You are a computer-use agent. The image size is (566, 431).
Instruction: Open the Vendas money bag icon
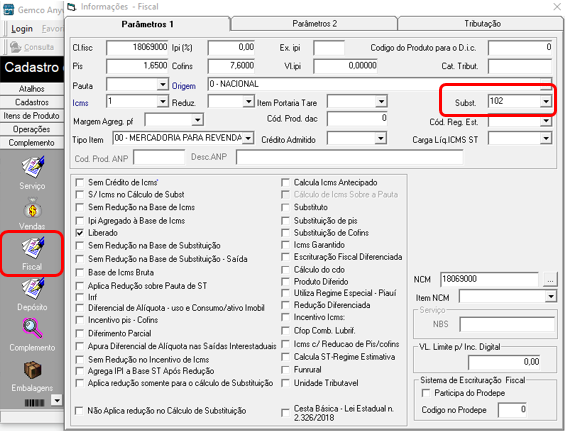pos(32,208)
